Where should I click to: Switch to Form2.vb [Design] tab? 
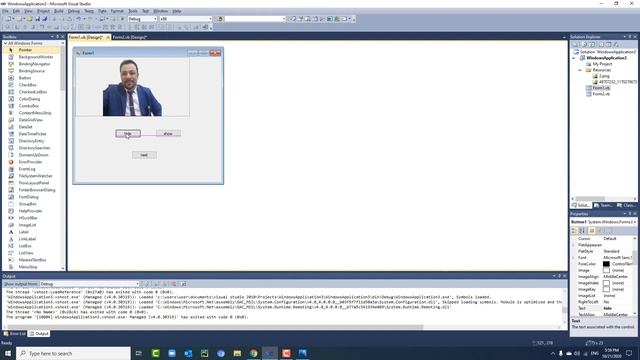point(129,37)
